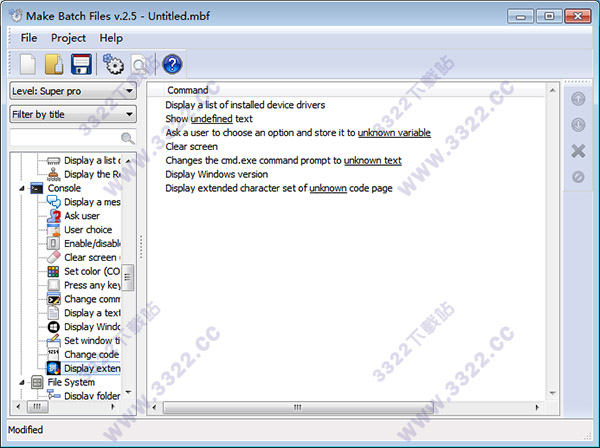This screenshot has width=600, height=448.
Task: Move selected command down arrow icon
Action: 578,125
